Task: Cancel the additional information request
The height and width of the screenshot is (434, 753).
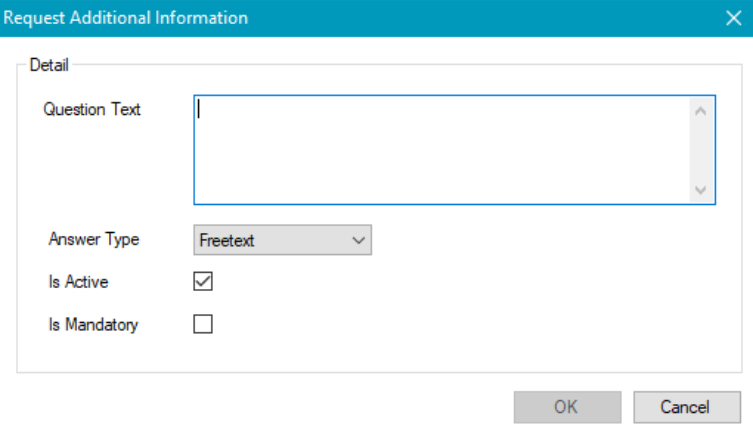Action: (686, 407)
